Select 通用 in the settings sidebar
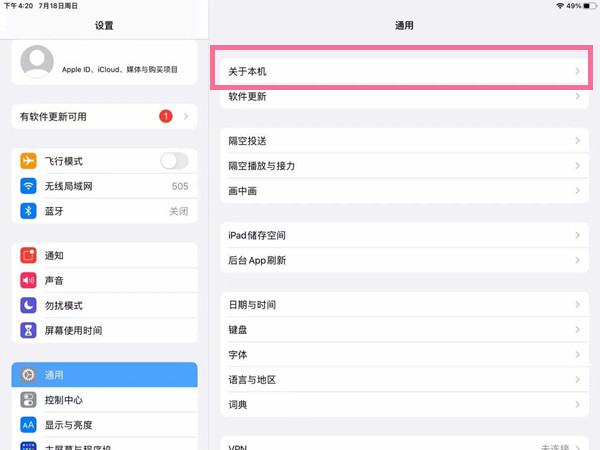The width and height of the screenshot is (600, 450). pyautogui.click(x=104, y=375)
